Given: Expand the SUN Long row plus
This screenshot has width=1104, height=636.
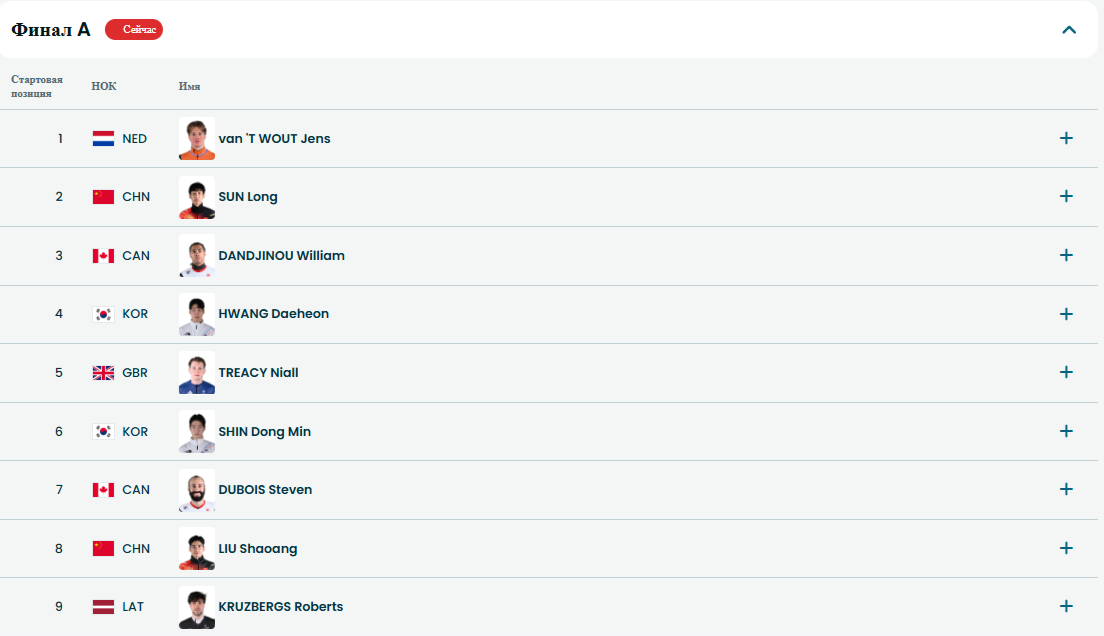Looking at the screenshot, I should [1066, 196].
